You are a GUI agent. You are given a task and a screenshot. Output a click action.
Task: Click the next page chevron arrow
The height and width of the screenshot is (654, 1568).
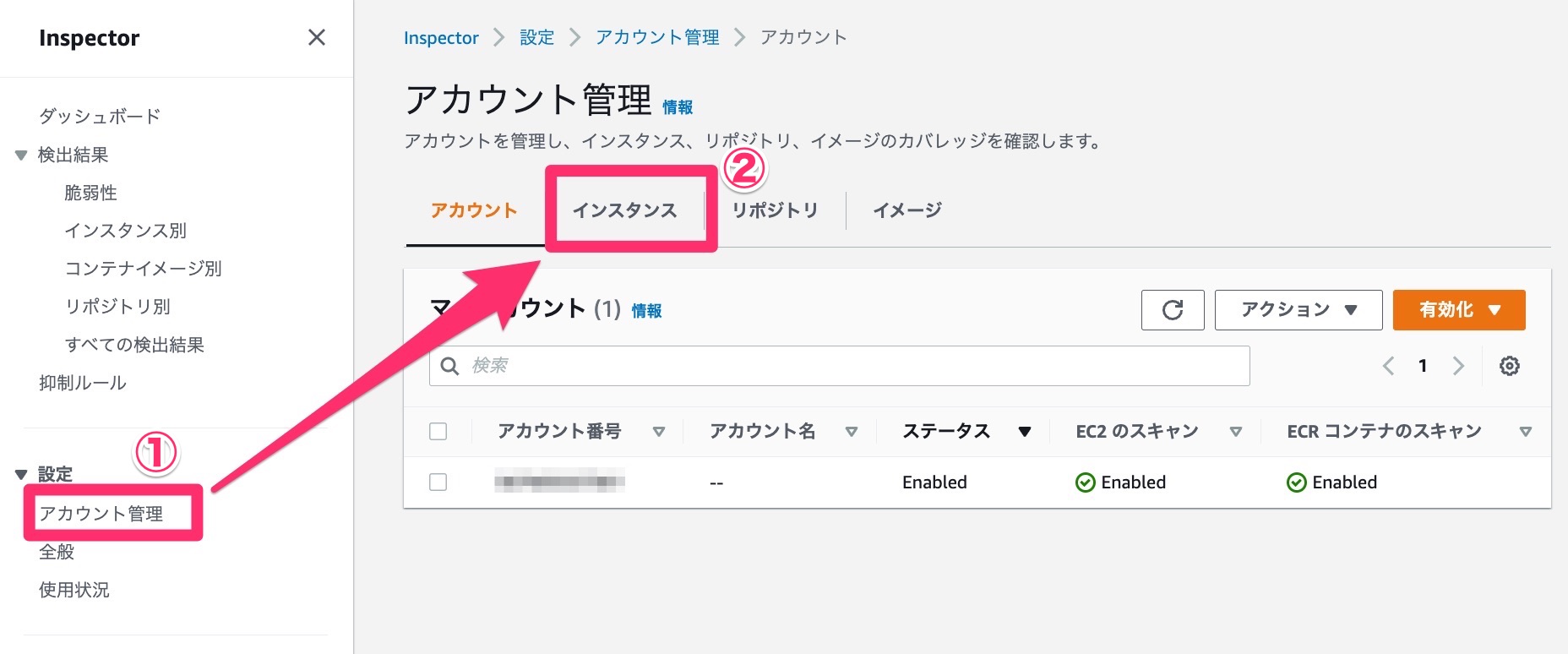pos(1459,365)
